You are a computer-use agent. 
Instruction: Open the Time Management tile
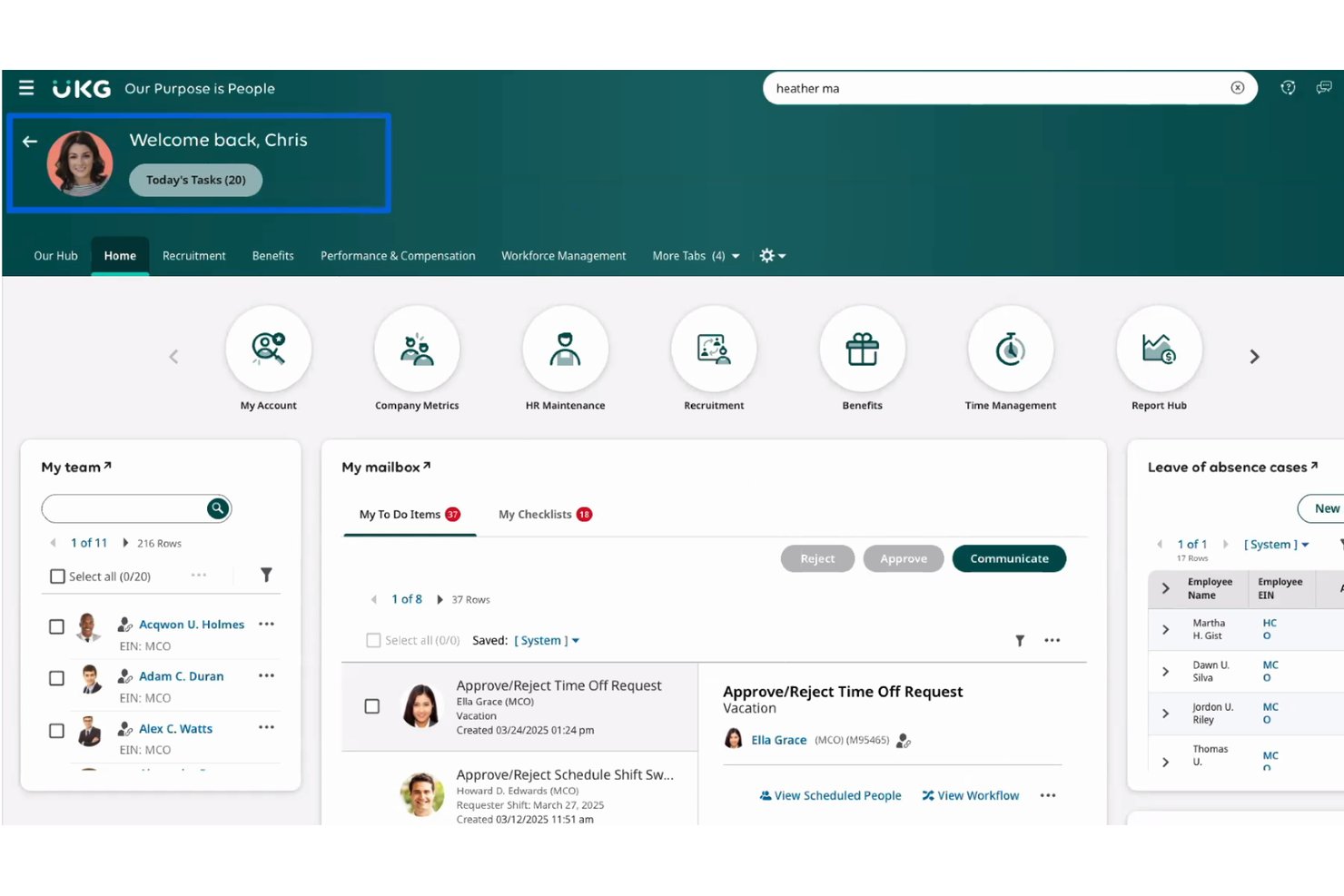pyautogui.click(x=1011, y=350)
